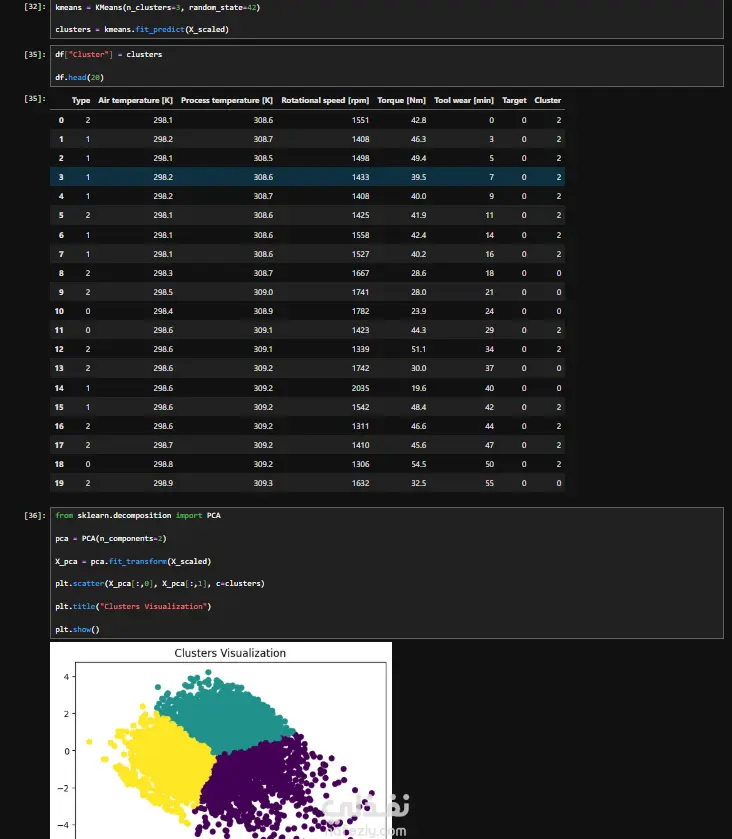Select the df.head(20) code cell
This screenshot has width=732, height=839.
[x=386, y=66]
